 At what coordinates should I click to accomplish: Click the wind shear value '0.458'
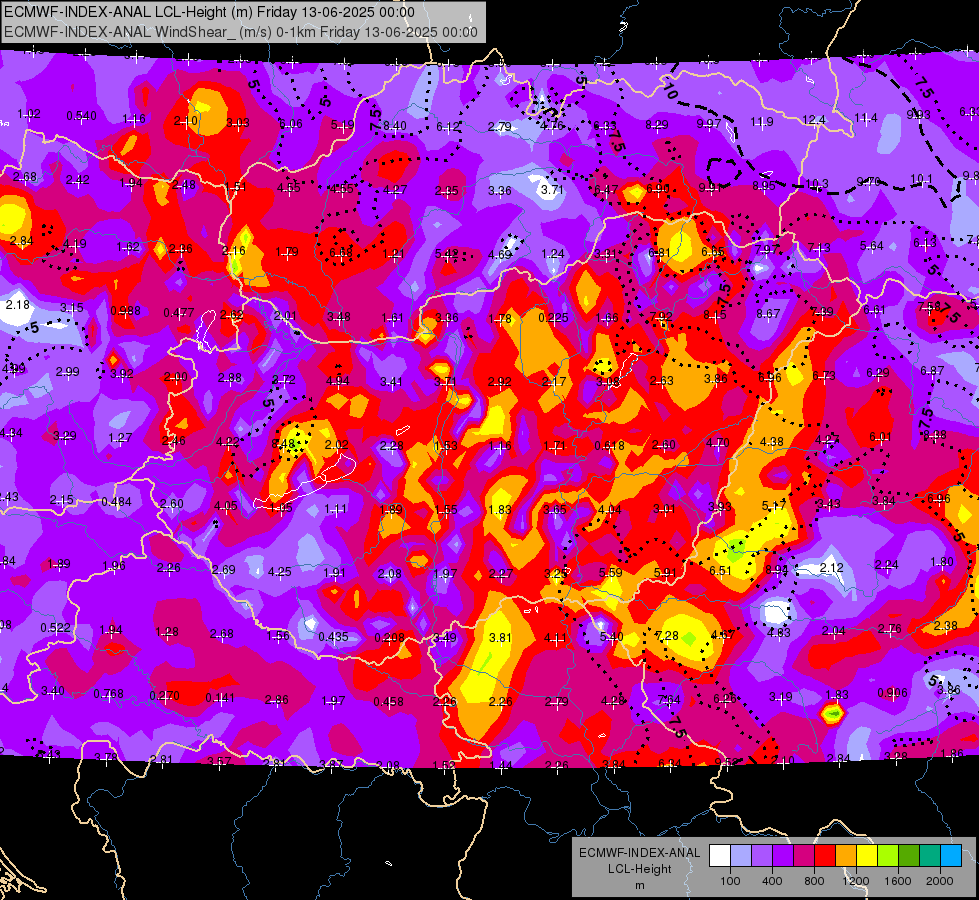[388, 702]
